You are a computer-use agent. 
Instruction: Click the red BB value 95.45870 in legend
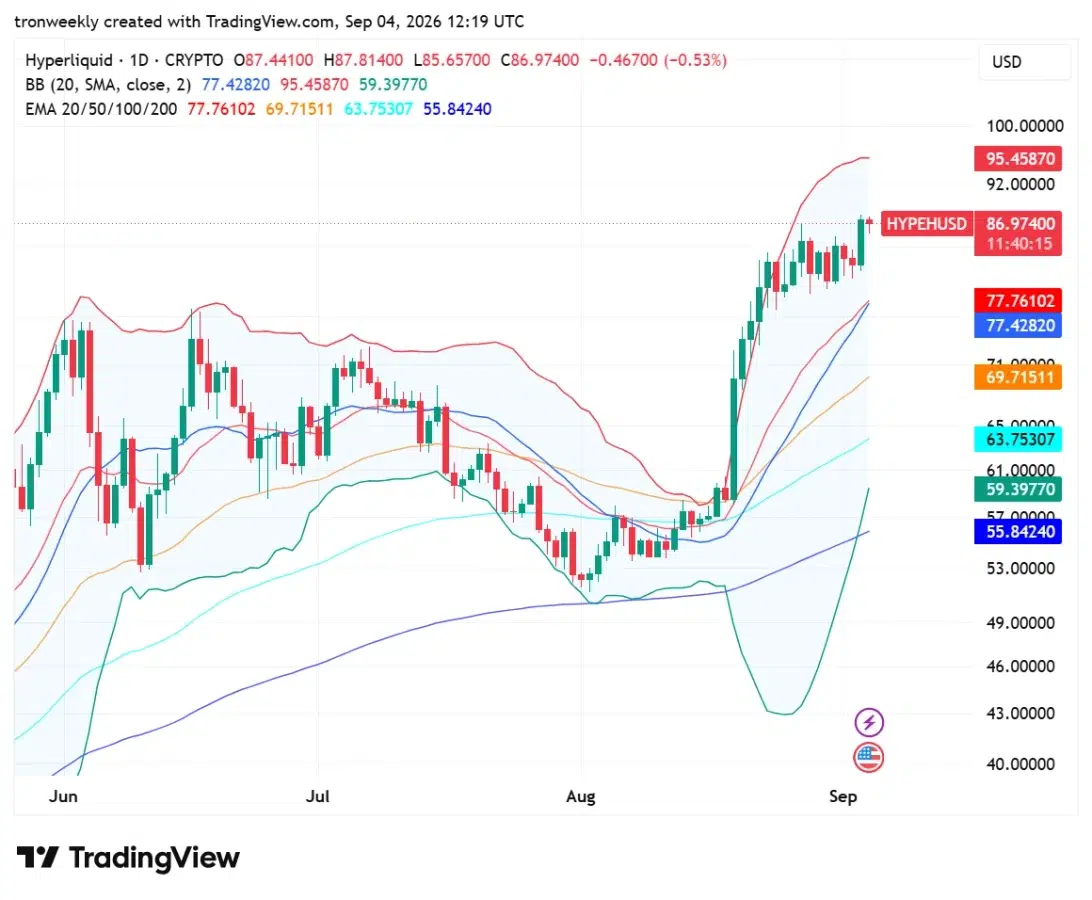coord(314,85)
